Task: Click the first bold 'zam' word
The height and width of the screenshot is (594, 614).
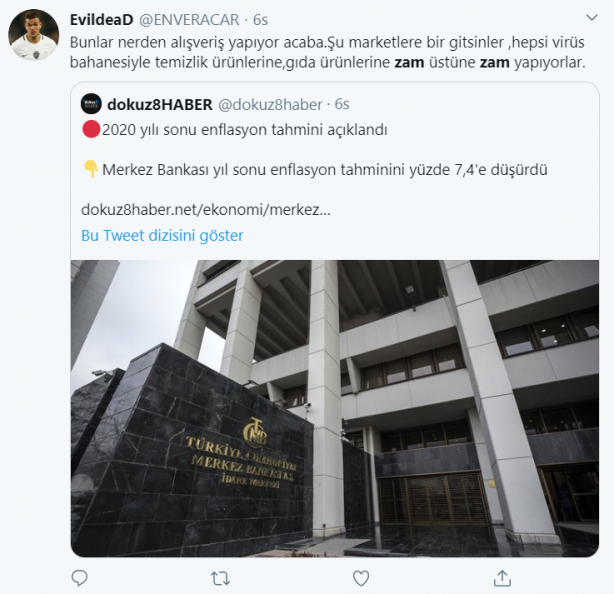Action: (409, 62)
